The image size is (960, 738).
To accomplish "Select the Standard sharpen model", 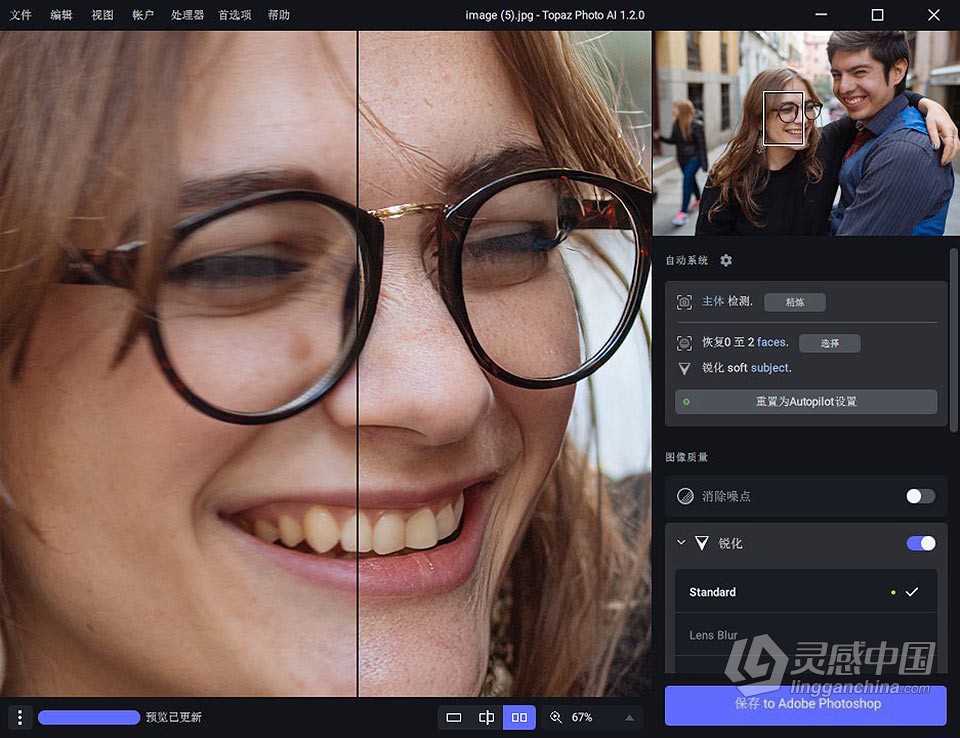I will [x=806, y=592].
